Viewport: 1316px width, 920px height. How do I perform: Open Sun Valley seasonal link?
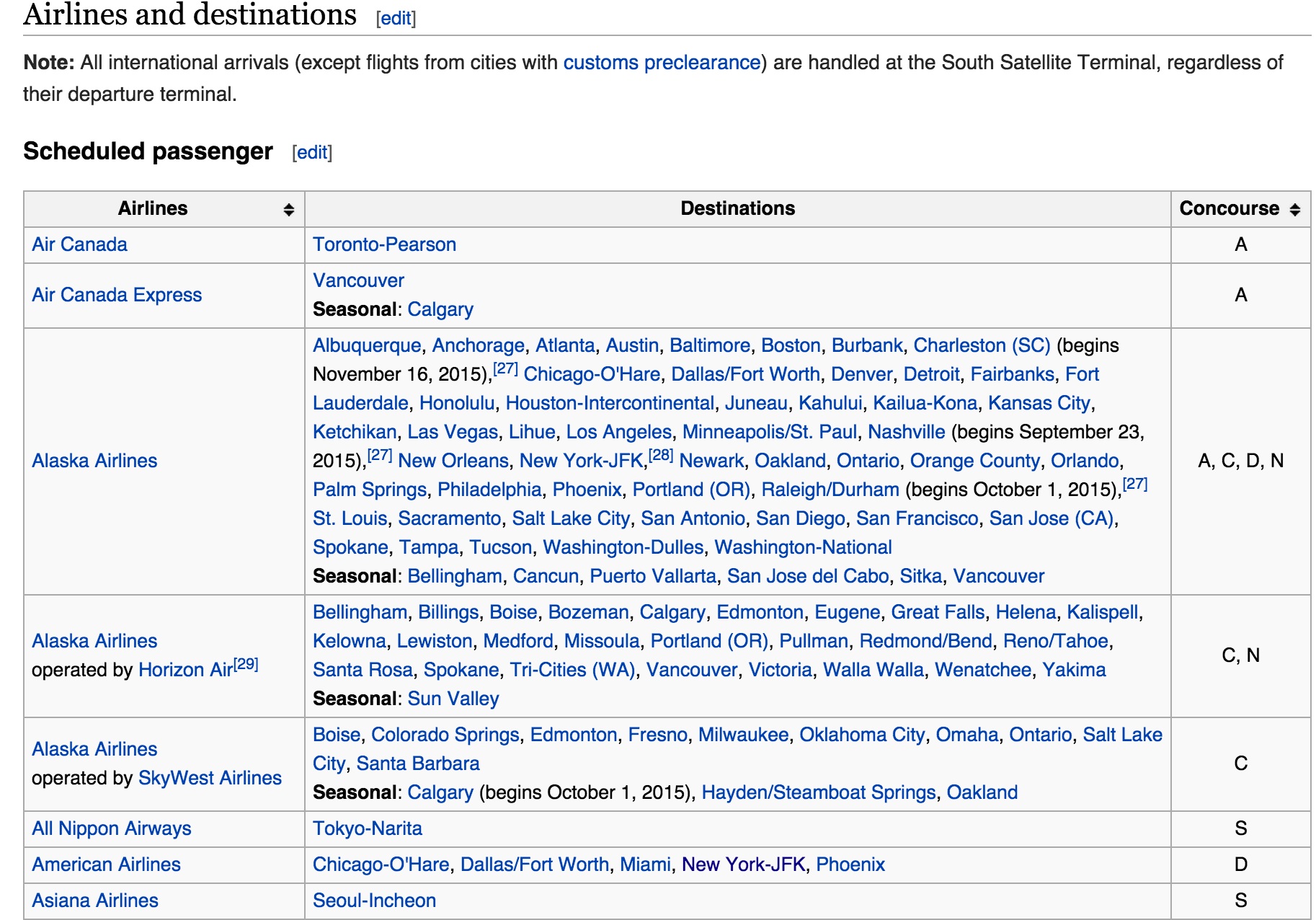[453, 699]
